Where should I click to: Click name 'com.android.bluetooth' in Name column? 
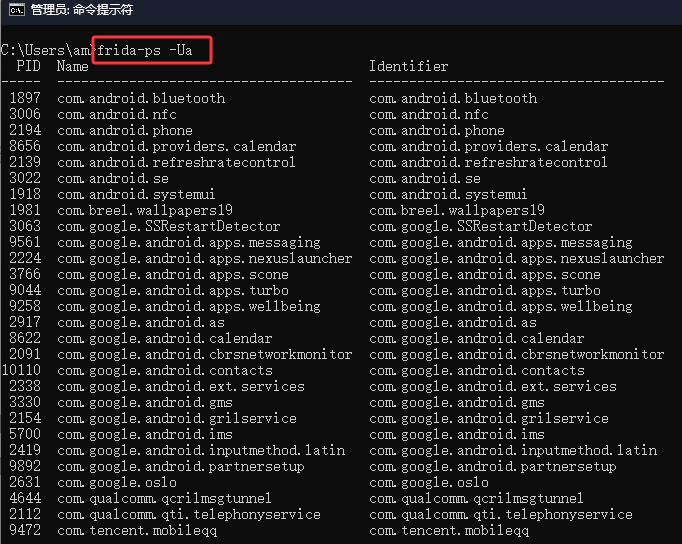tap(141, 98)
